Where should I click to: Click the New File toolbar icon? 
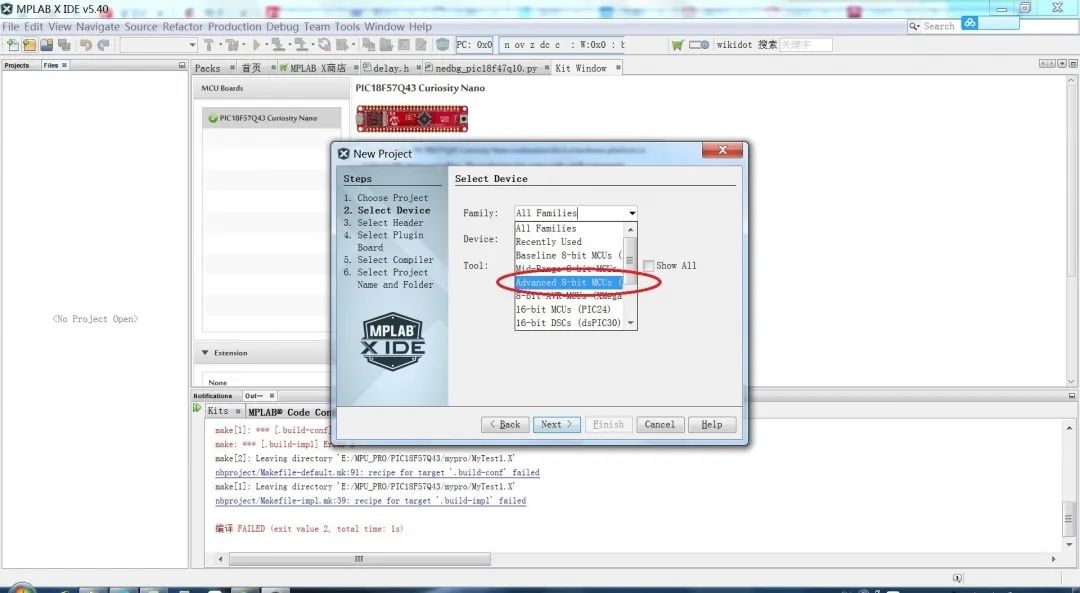point(13,45)
